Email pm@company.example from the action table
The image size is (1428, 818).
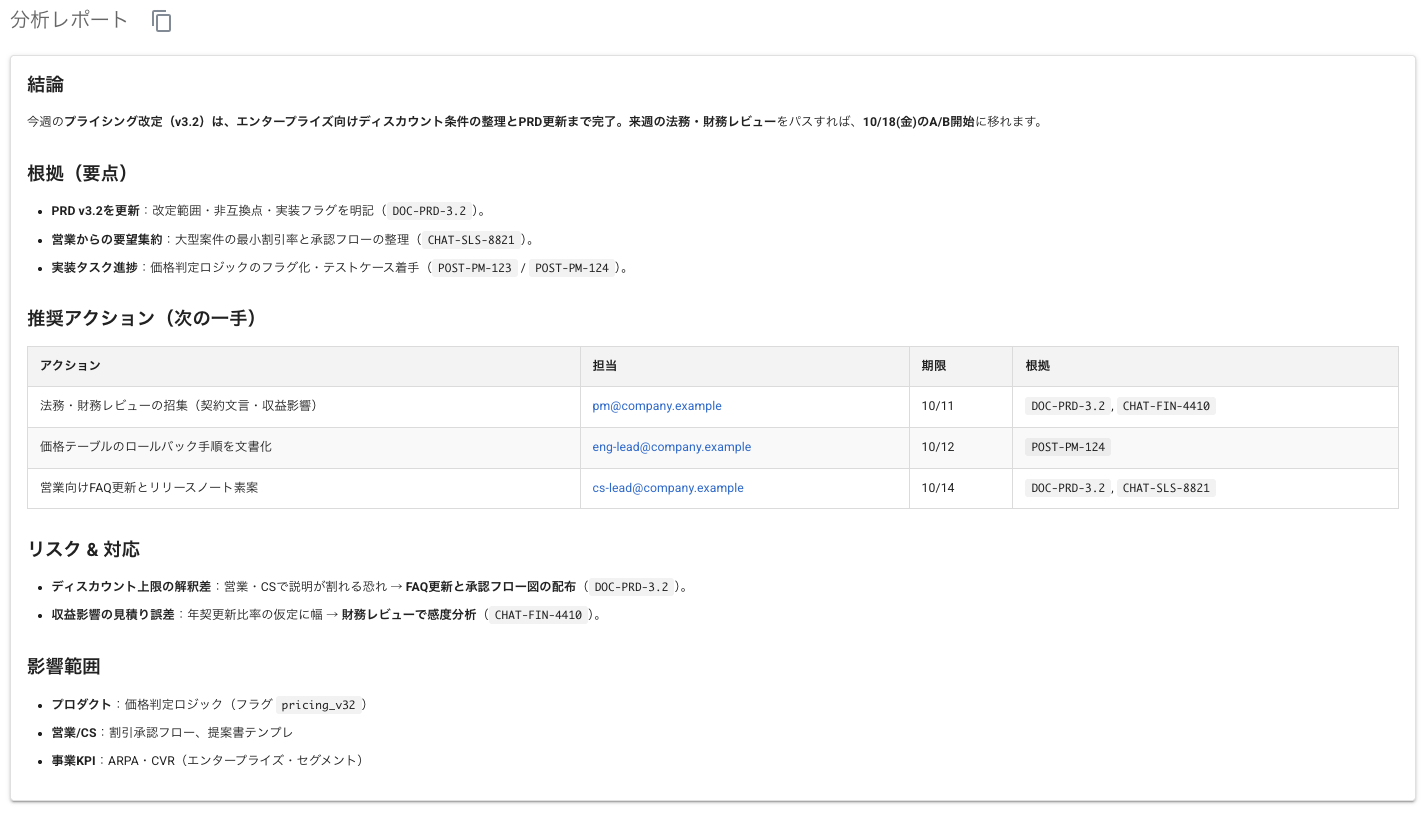click(x=656, y=405)
